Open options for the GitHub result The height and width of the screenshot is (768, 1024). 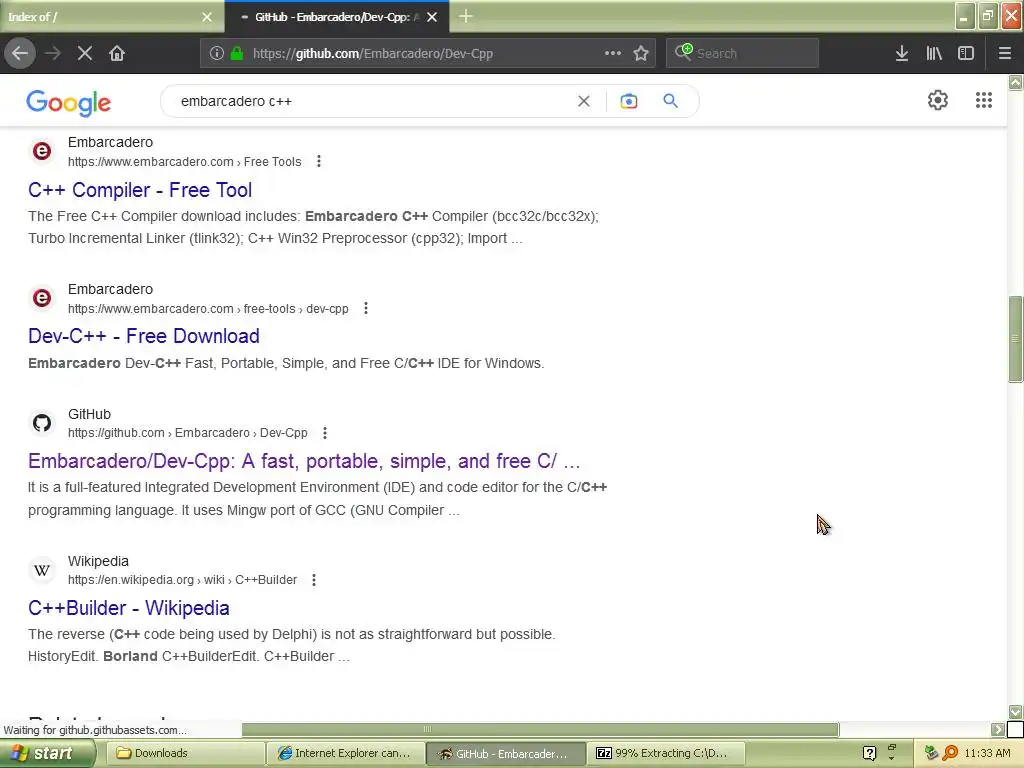point(325,433)
